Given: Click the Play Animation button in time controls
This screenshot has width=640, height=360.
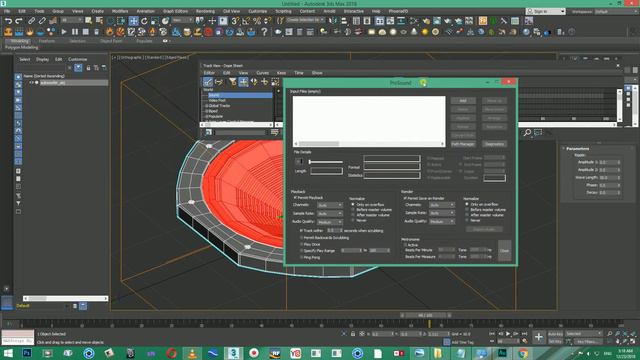Looking at the screenshot, I should (x=508, y=334).
